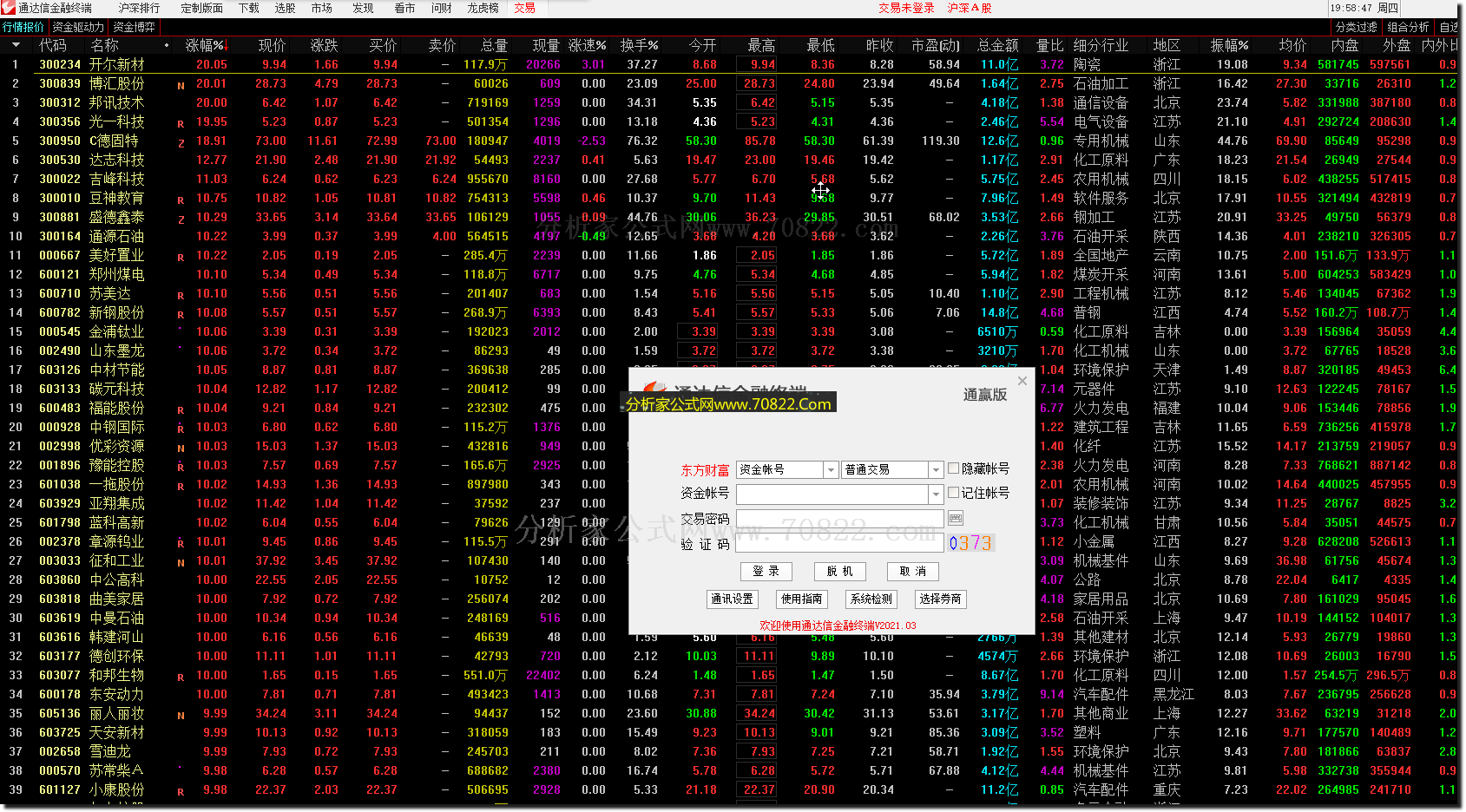Switch to the 资金博弈 tab
1466x812 pixels.
coord(134,27)
